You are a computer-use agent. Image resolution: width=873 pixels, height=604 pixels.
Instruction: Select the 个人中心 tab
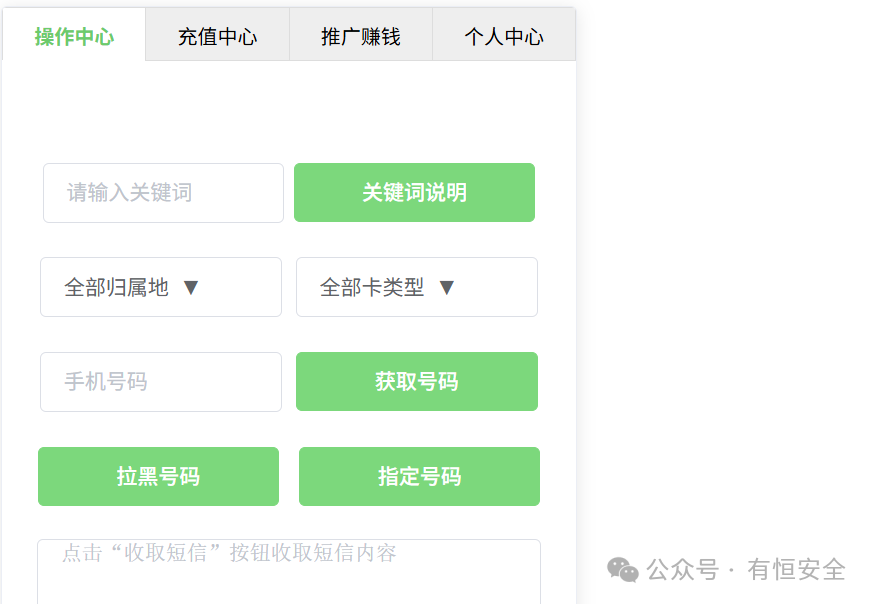504,35
